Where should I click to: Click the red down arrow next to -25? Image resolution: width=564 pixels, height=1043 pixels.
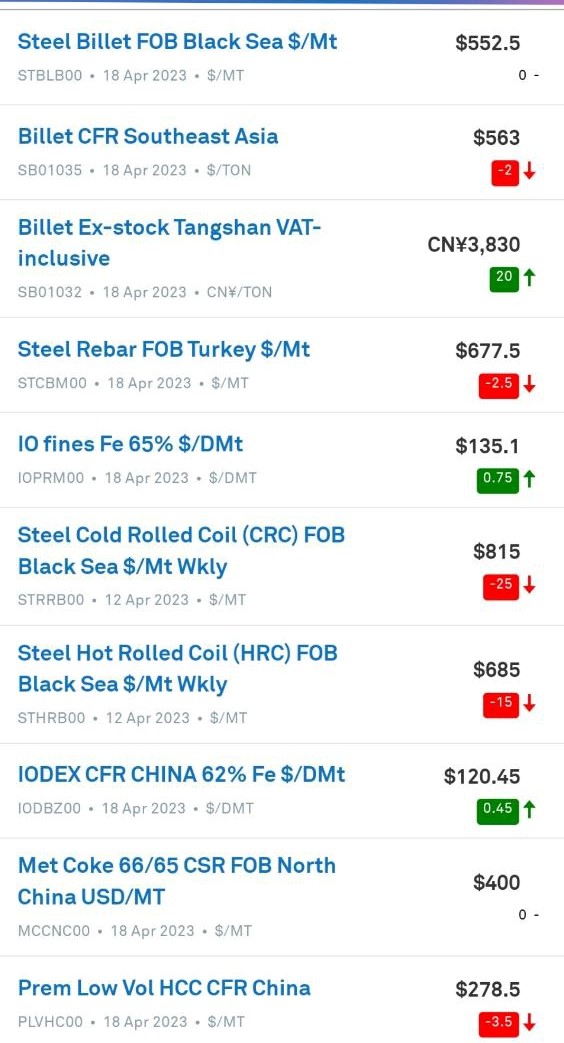[x=529, y=585]
